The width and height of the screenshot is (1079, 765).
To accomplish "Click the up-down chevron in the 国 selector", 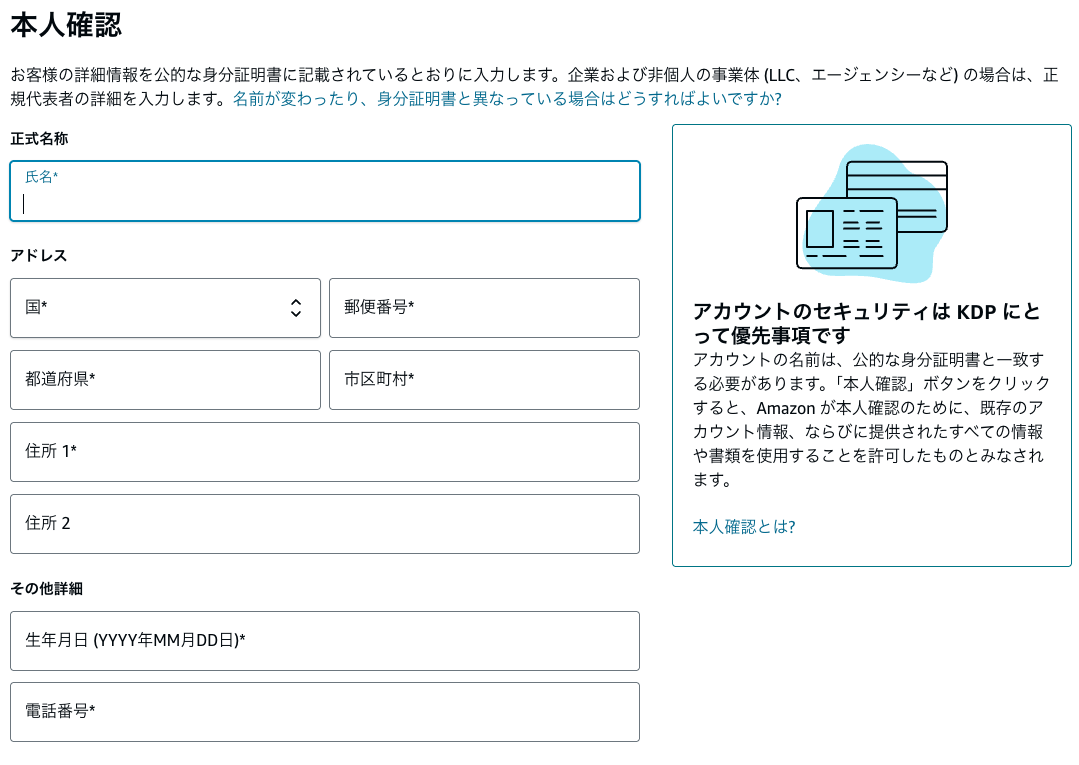I will (x=296, y=308).
